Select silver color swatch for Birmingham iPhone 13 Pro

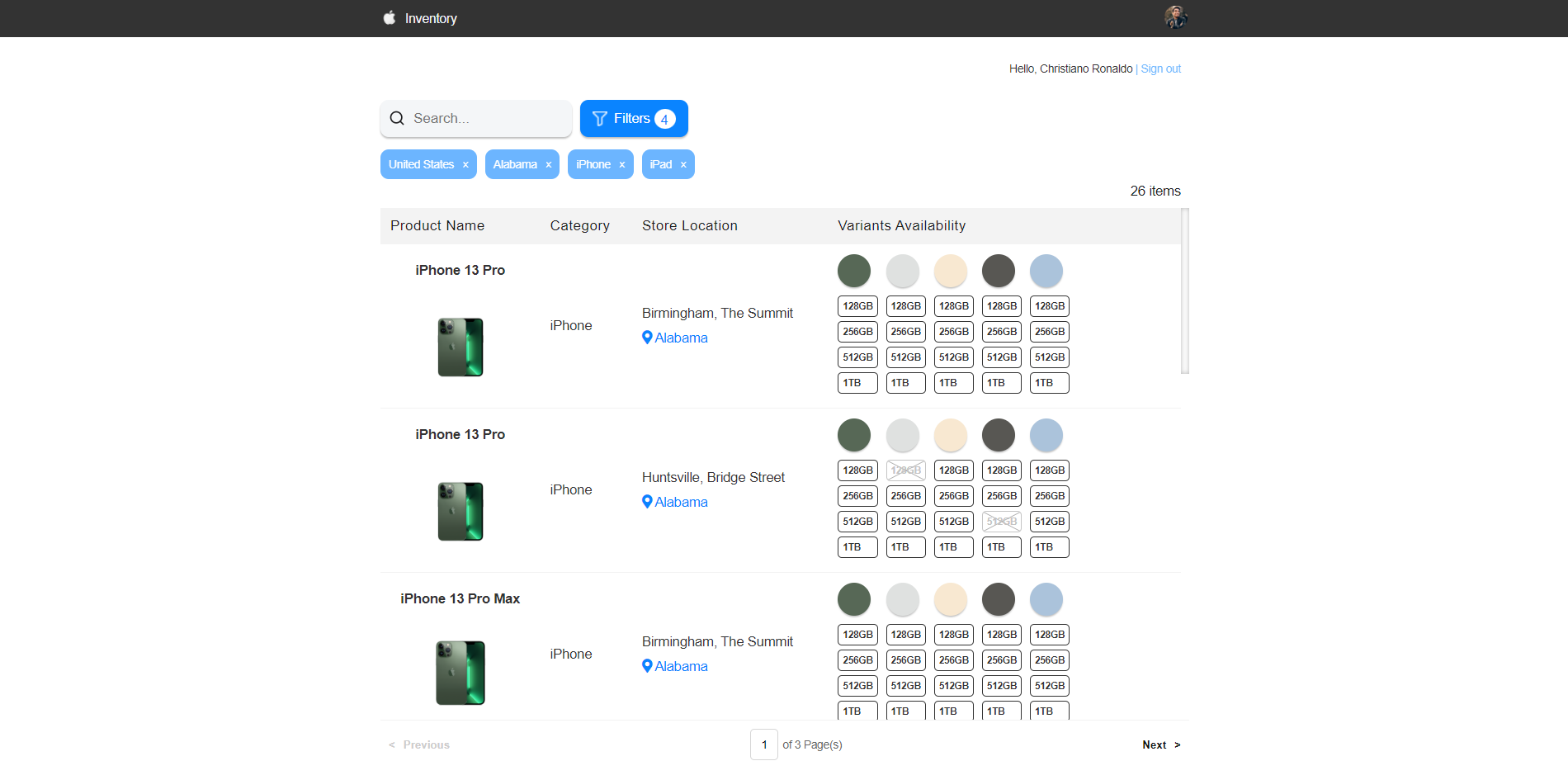[x=902, y=271]
